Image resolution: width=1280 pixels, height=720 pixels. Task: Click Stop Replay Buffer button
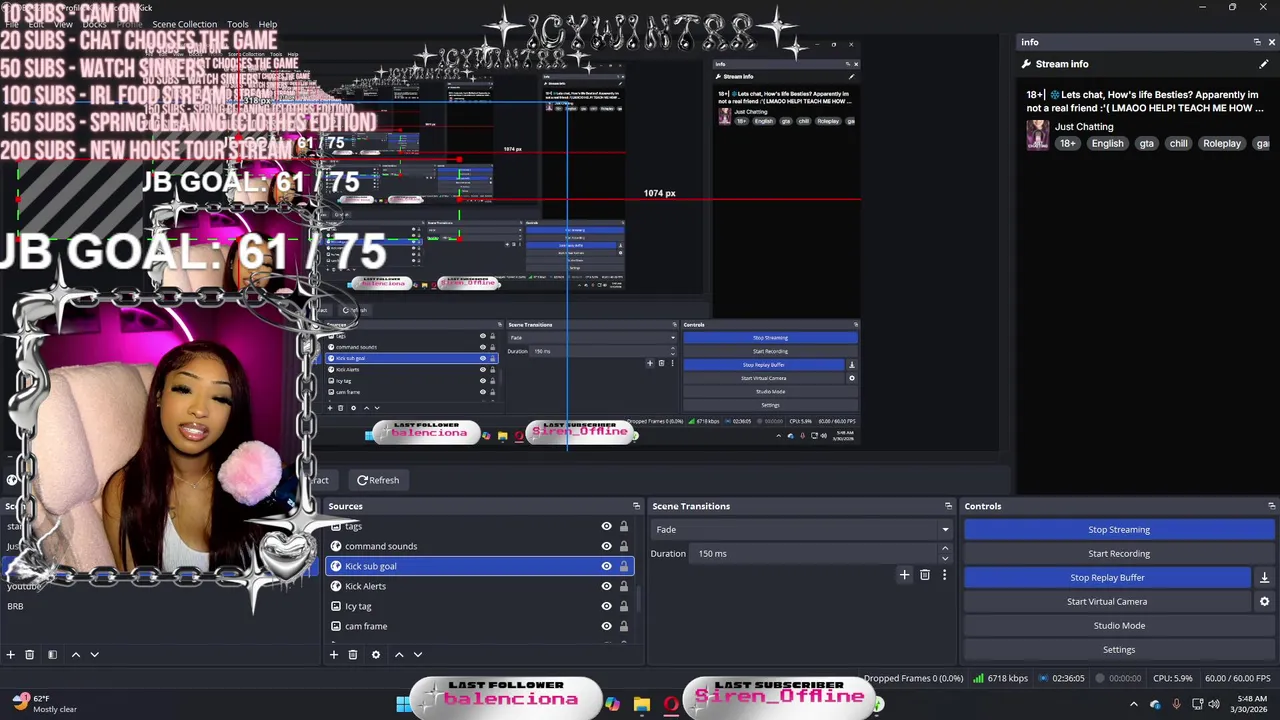[x=1107, y=578]
